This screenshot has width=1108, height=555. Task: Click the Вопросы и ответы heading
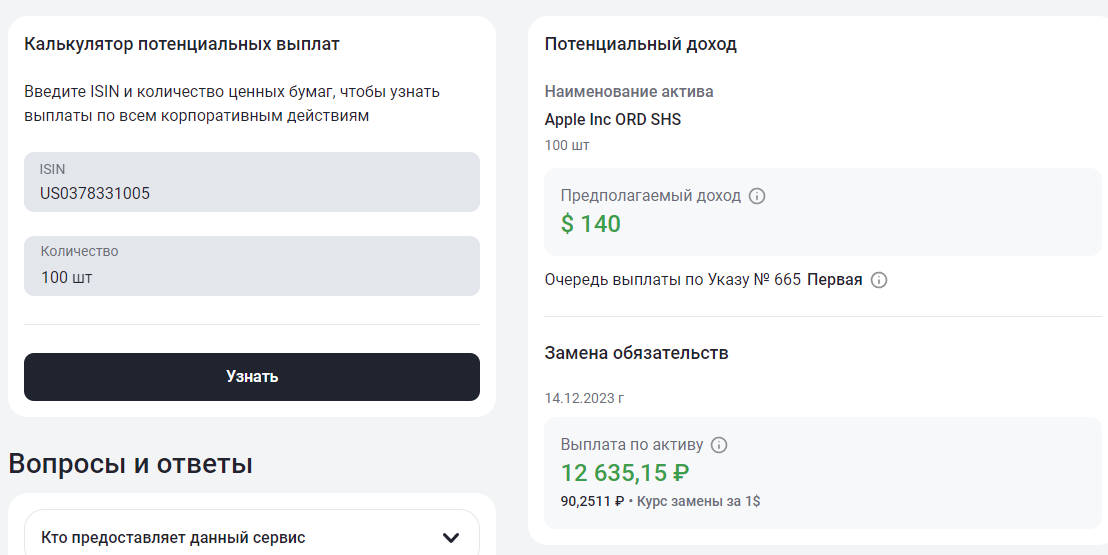[x=130, y=464]
